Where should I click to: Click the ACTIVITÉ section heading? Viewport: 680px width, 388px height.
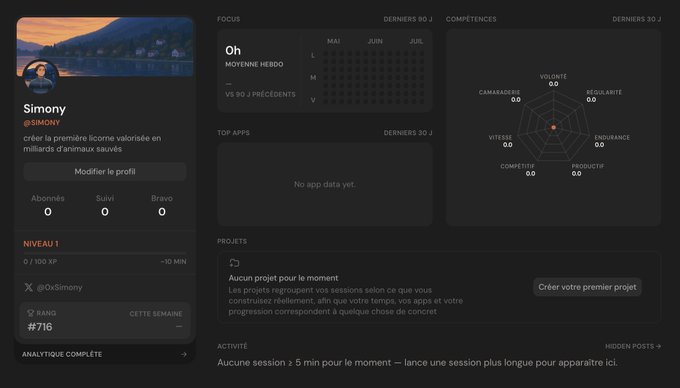pyautogui.click(x=232, y=346)
